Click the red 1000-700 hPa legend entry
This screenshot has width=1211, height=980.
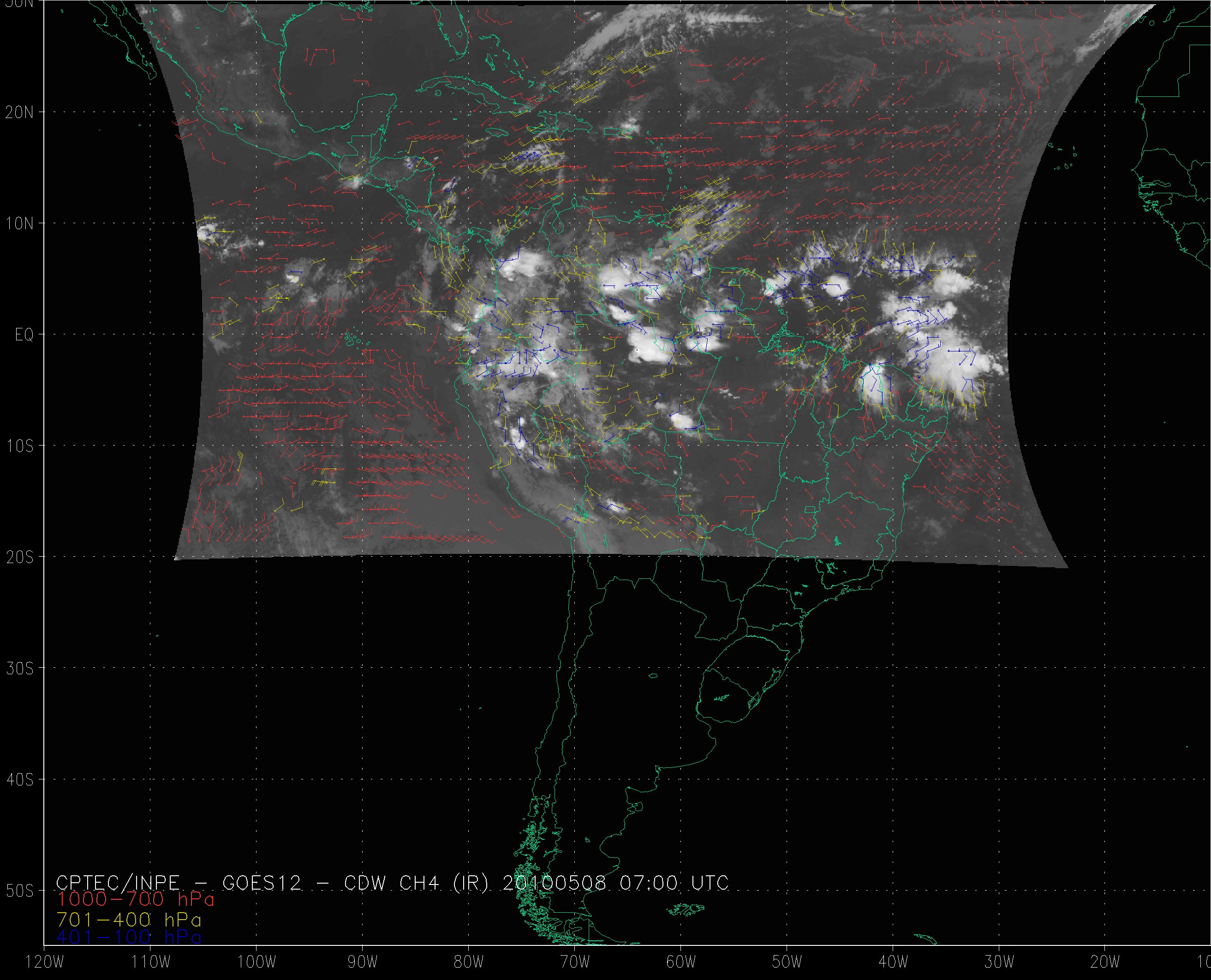pyautogui.click(x=136, y=899)
